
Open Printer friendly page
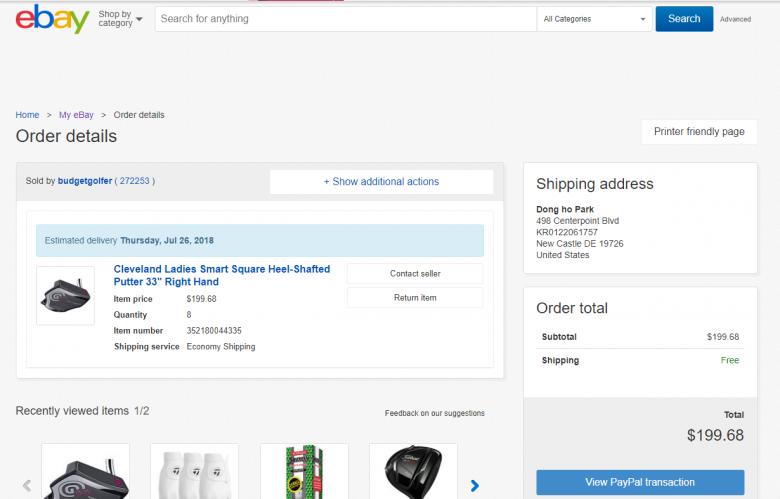[699, 132]
